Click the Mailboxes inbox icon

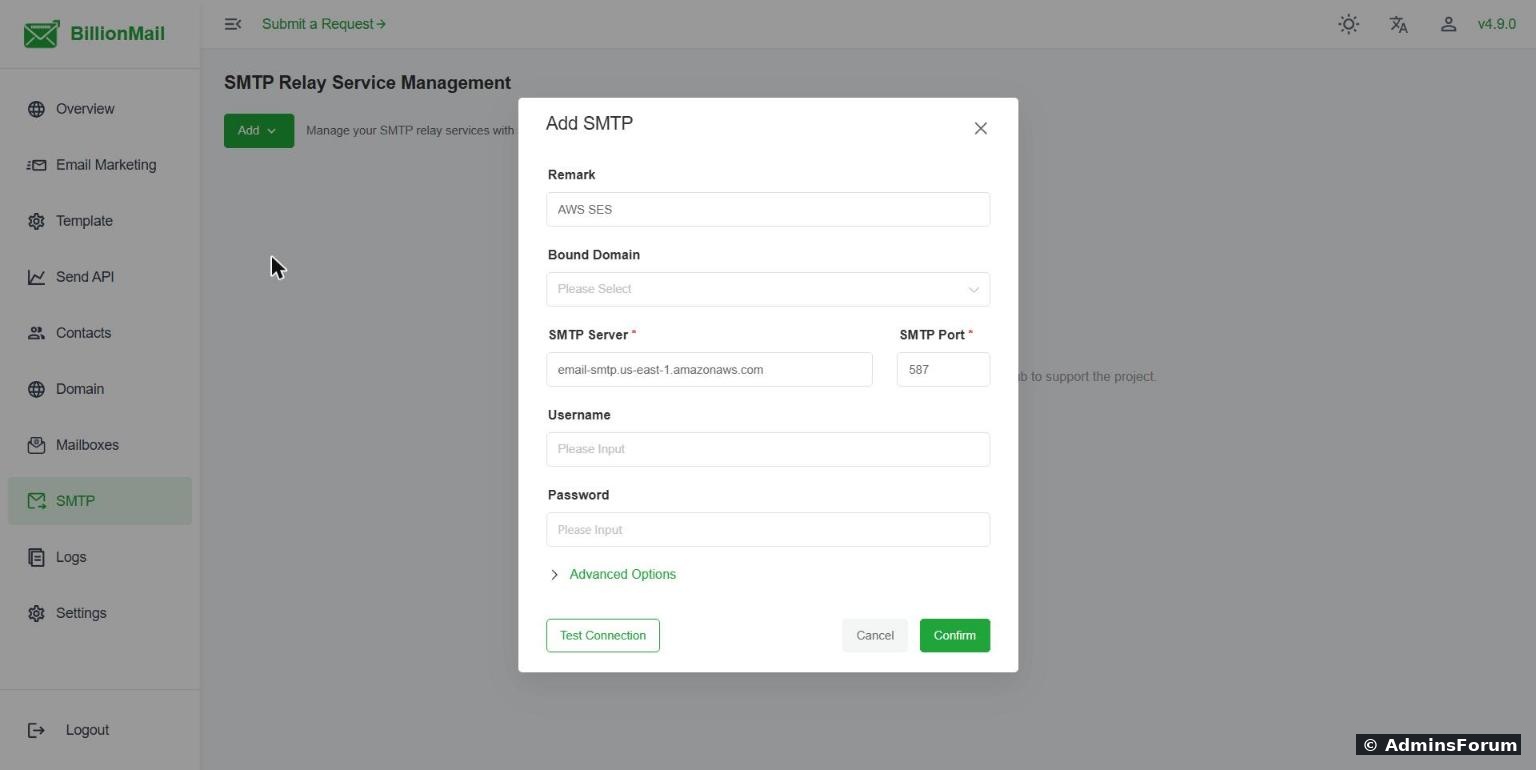tap(36, 445)
